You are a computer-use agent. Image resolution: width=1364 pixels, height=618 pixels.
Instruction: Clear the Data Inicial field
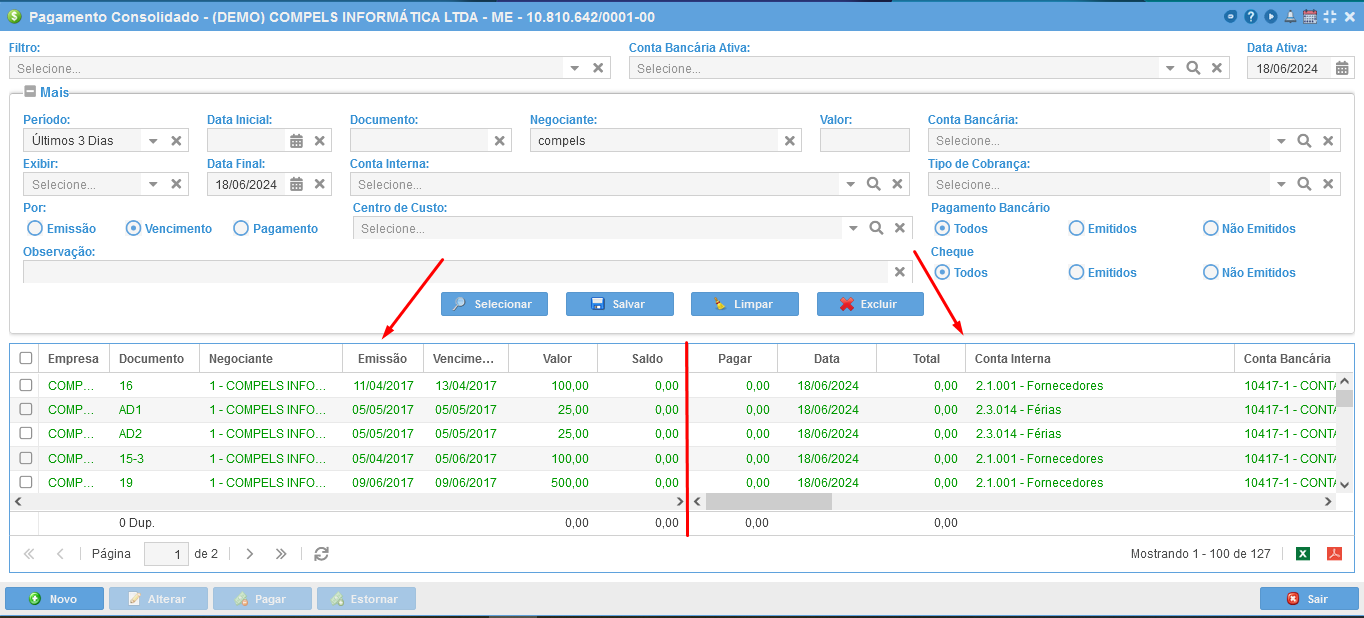(320, 140)
